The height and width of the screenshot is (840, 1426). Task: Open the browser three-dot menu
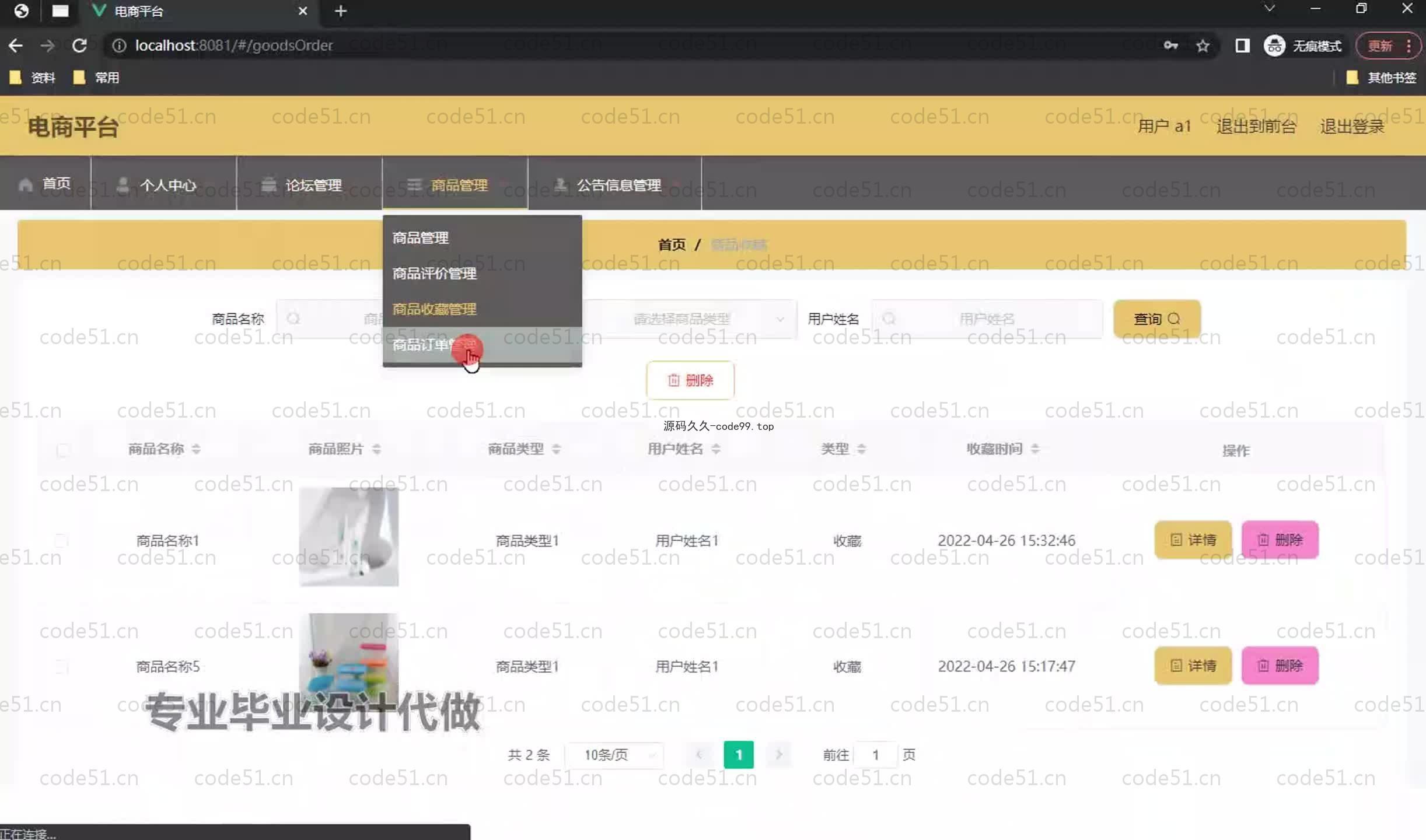click(1409, 45)
